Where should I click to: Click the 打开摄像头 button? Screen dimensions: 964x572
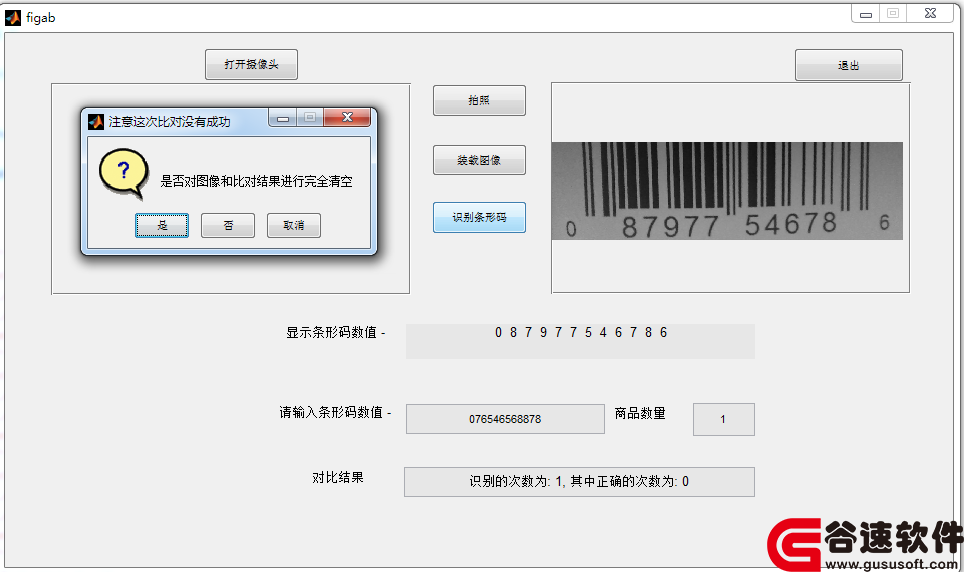coord(251,65)
